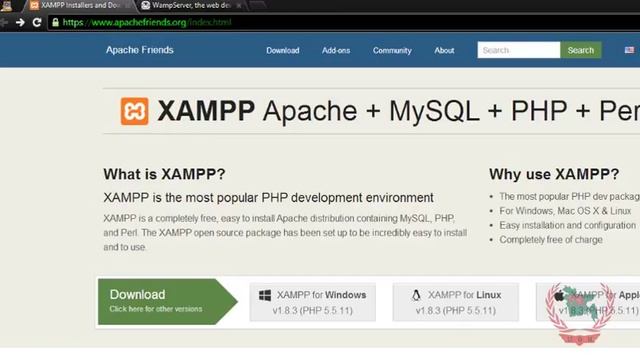640x360 pixels.
Task: Click the 'What is XAMPP?' heading
Action: tap(164, 174)
